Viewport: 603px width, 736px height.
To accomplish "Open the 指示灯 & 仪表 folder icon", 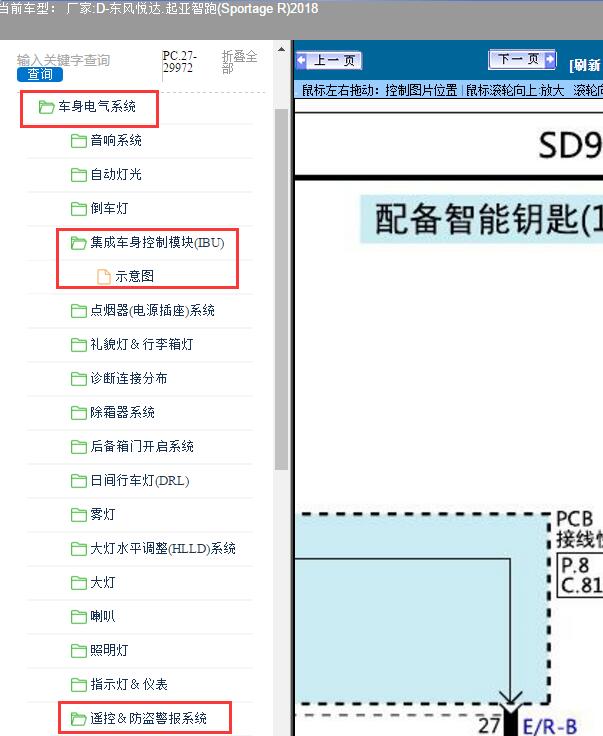I will click(x=78, y=684).
